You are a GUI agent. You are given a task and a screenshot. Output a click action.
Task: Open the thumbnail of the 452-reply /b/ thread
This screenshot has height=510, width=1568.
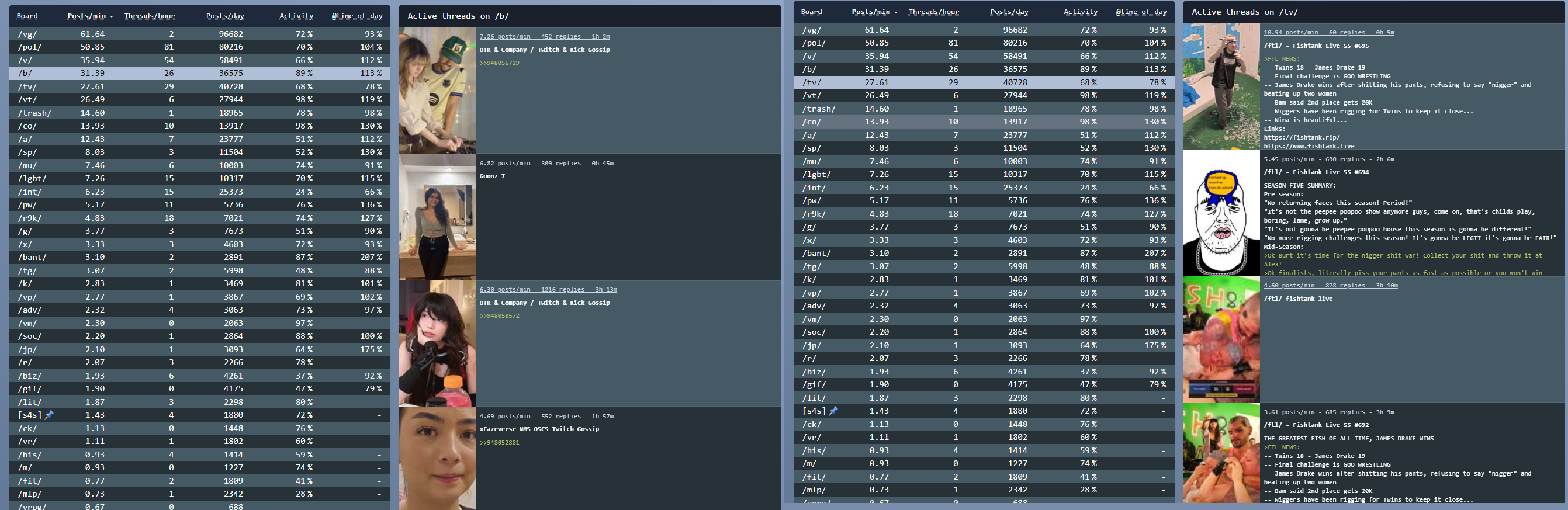pos(437,90)
